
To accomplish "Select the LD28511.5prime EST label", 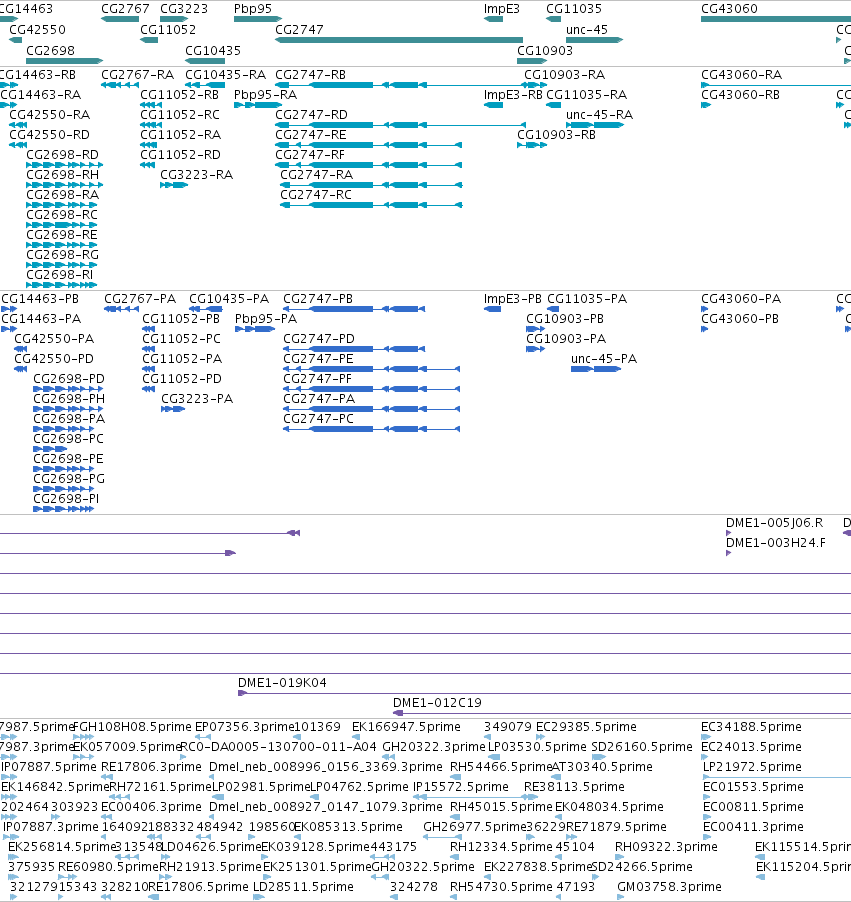I will [303, 886].
